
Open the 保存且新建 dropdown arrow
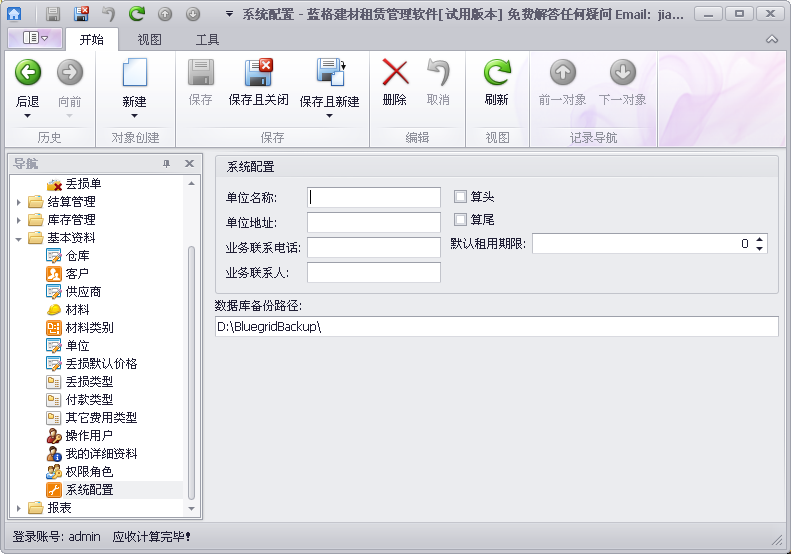(330, 116)
